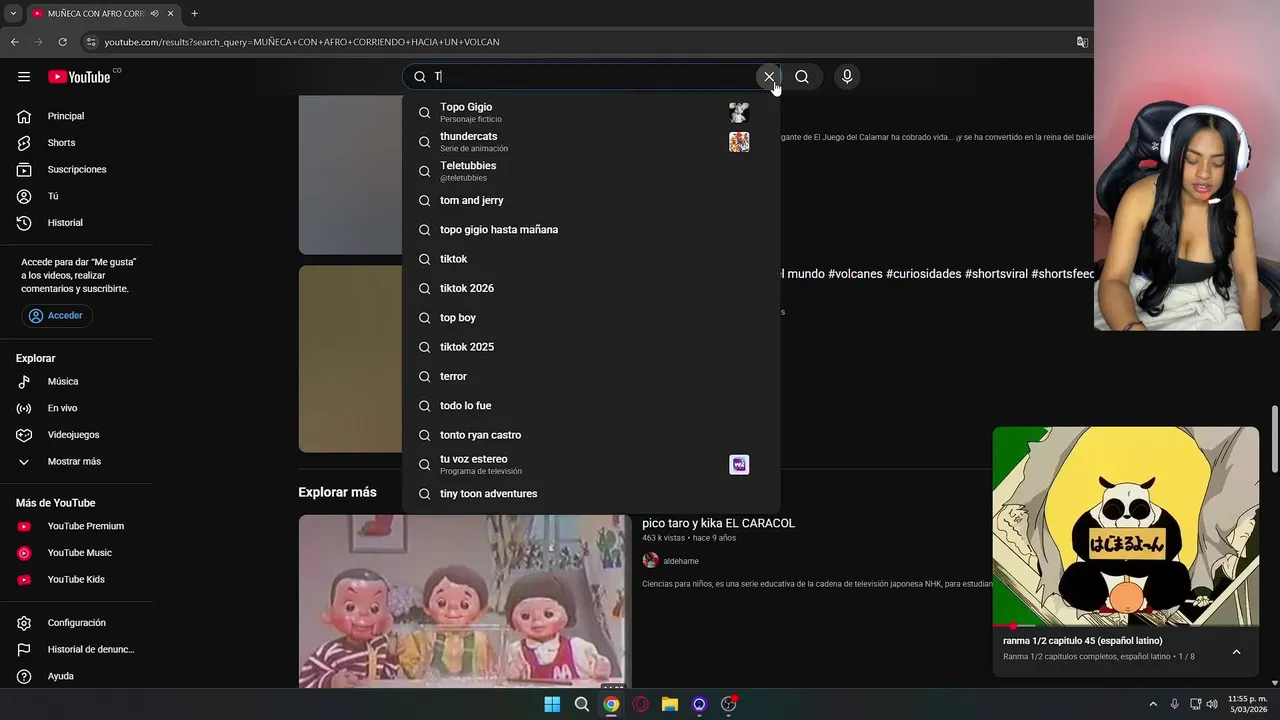The image size is (1280, 720).
Task: Select the terror suggestion
Action: tap(591, 376)
